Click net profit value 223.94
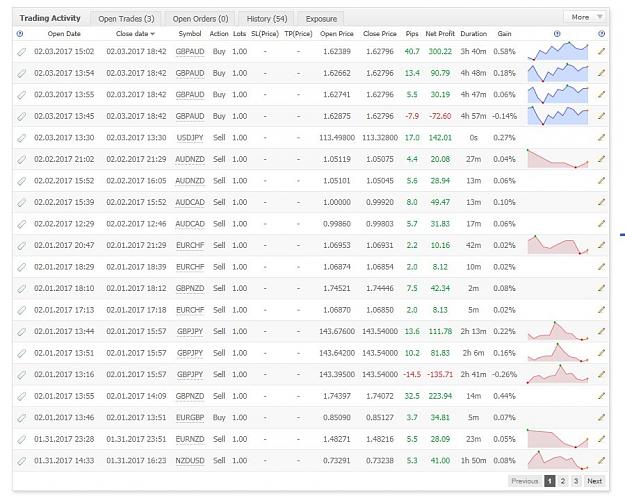Screen dimensions: 625x498 click(x=440, y=396)
